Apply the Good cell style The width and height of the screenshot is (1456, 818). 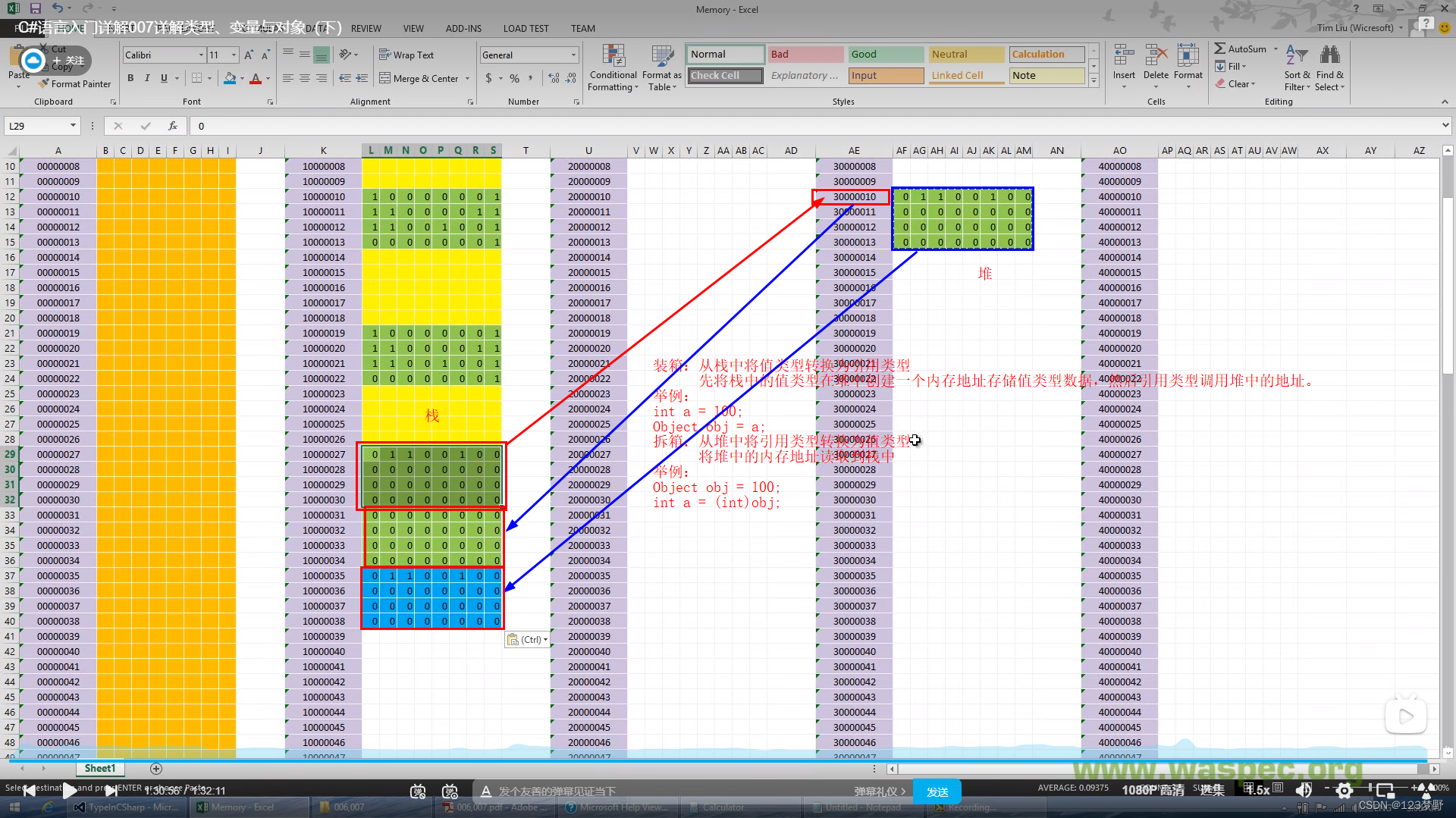(886, 55)
